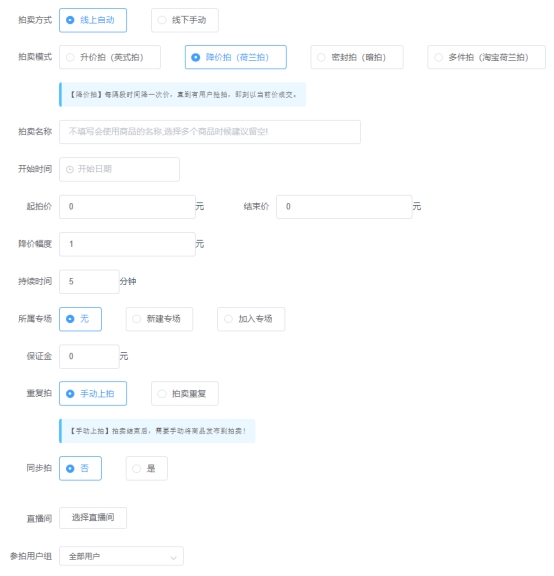Choose 密封拍 (暗拍) mode
The height and width of the screenshot is (576, 554).
click(357, 57)
